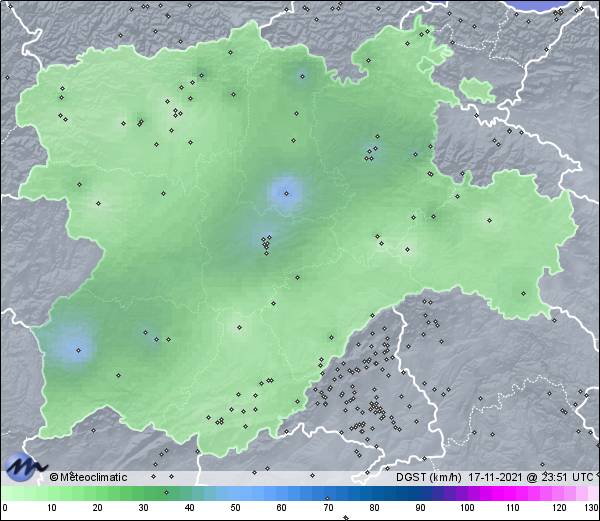The height and width of the screenshot is (521, 600).
Task: Click the small detached green enclave in northeast
Action: (478, 89)
